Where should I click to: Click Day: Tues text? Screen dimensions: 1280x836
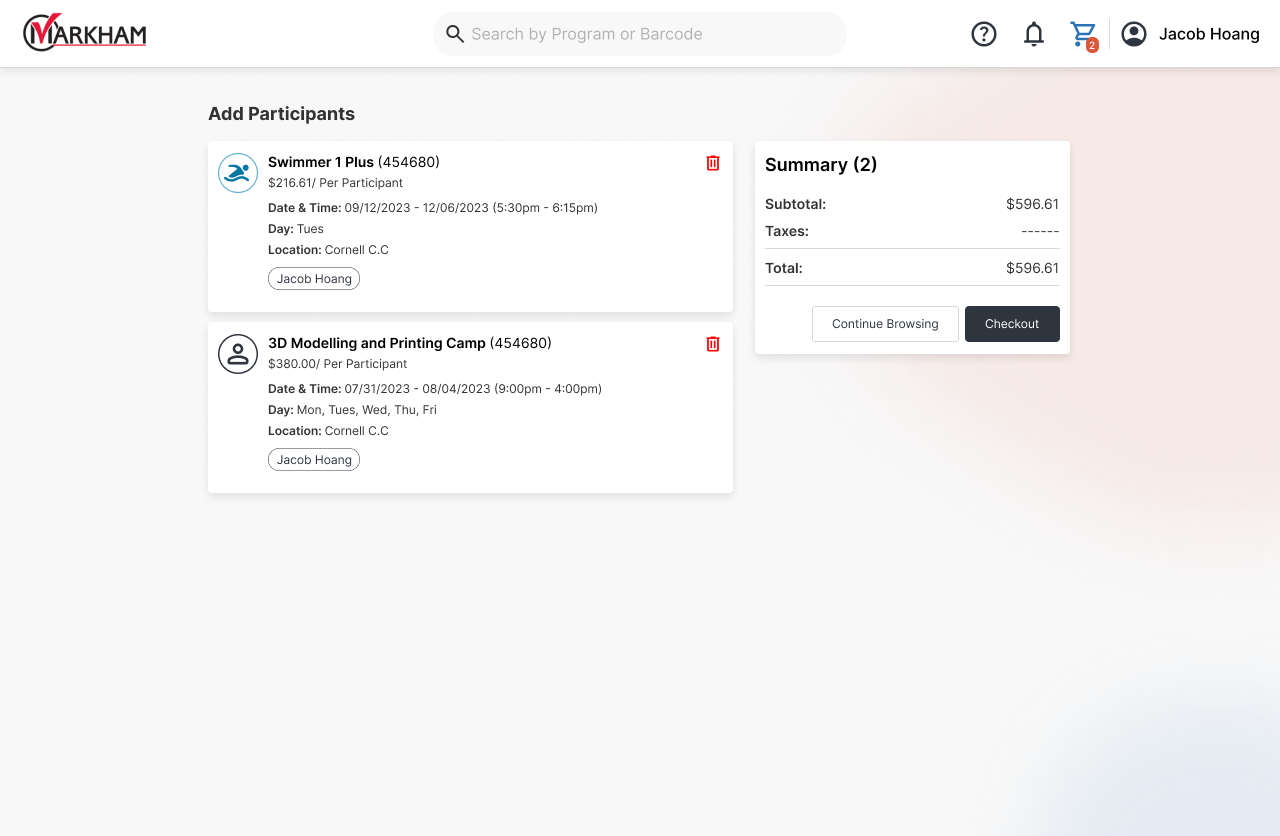tap(296, 229)
